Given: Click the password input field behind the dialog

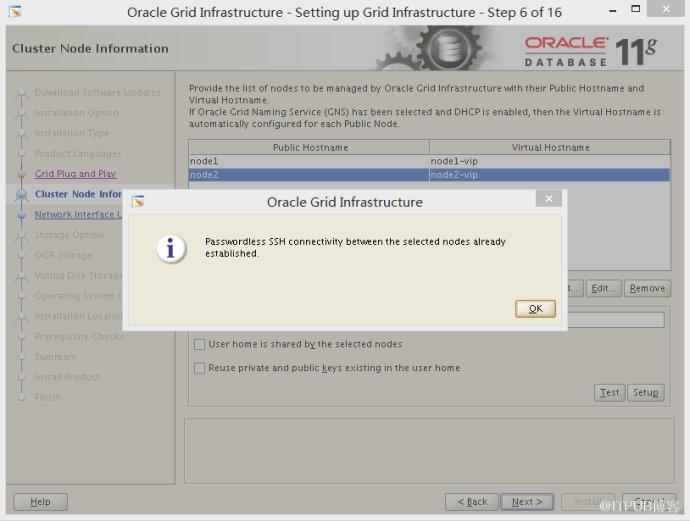Looking at the screenshot, I should tap(615, 320).
